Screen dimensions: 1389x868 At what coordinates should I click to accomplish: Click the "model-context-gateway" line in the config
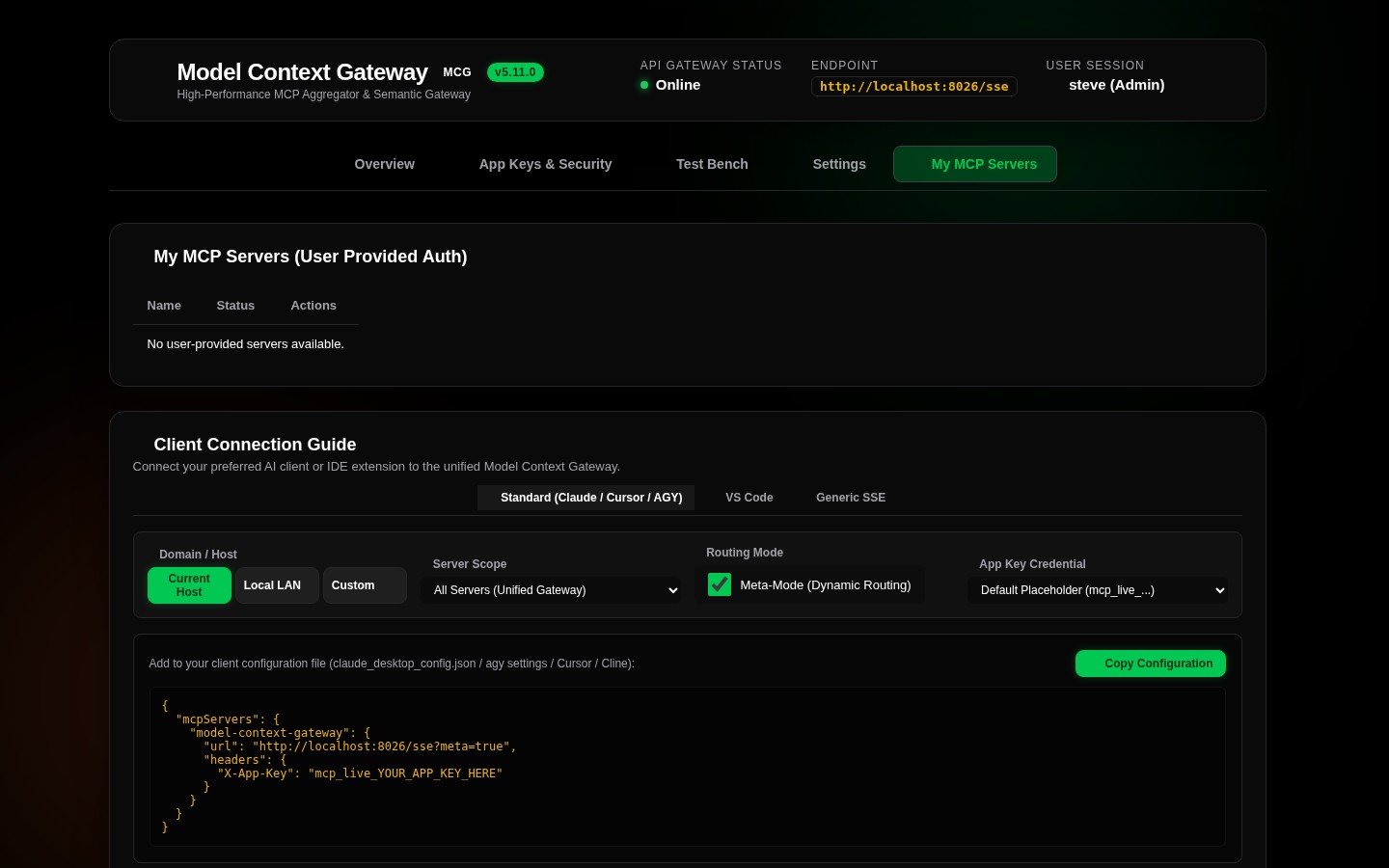click(280, 733)
